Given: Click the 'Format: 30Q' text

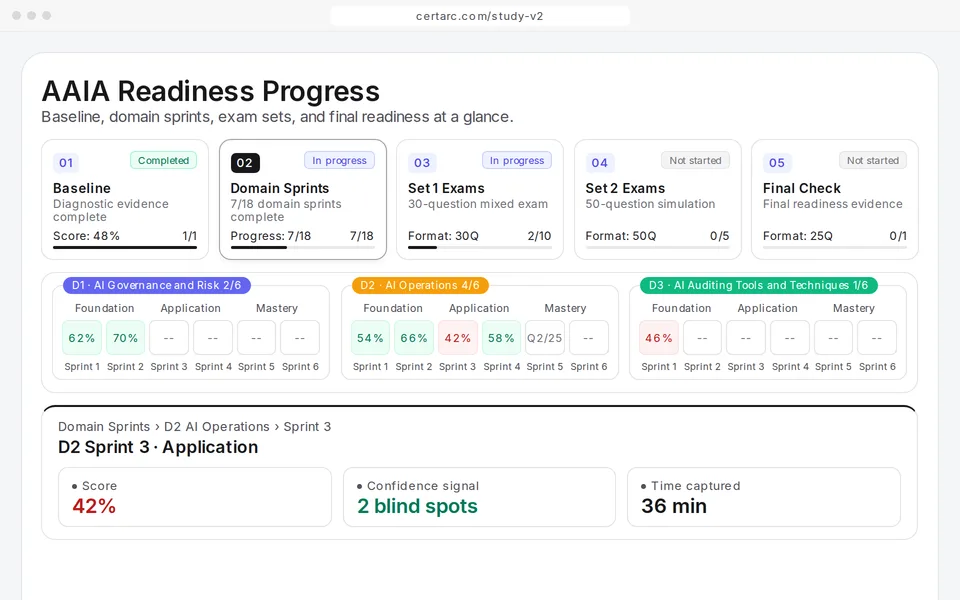Looking at the screenshot, I should pos(443,236).
